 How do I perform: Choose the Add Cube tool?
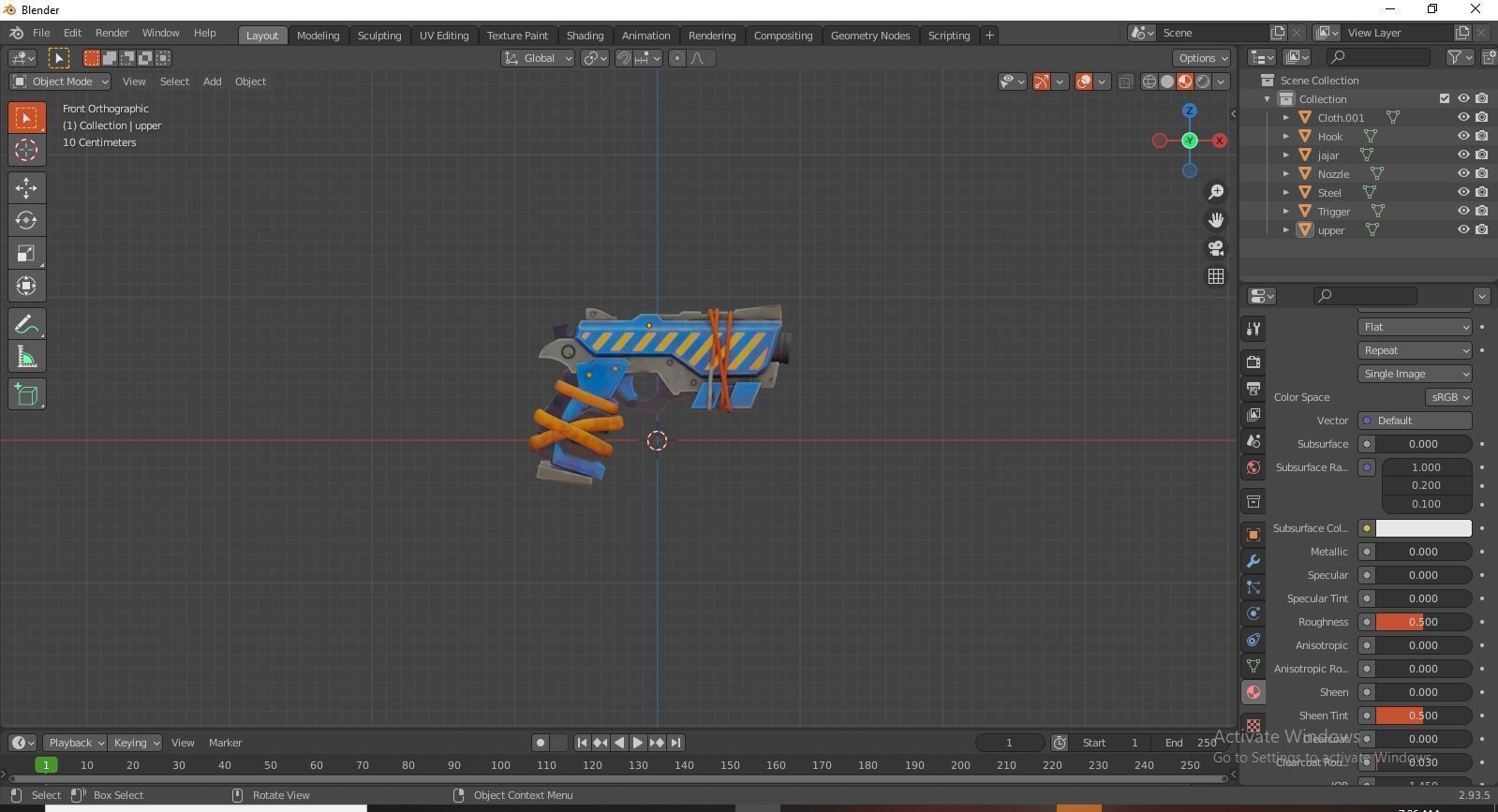(x=26, y=394)
